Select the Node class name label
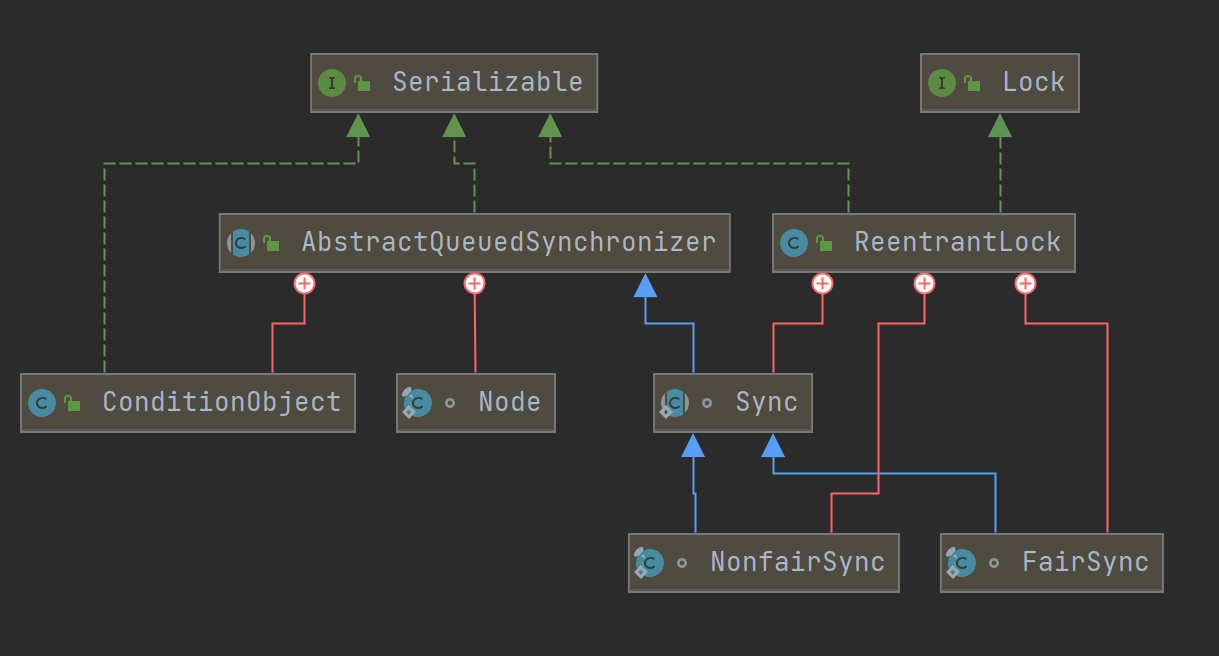The image size is (1219, 656). (509, 402)
